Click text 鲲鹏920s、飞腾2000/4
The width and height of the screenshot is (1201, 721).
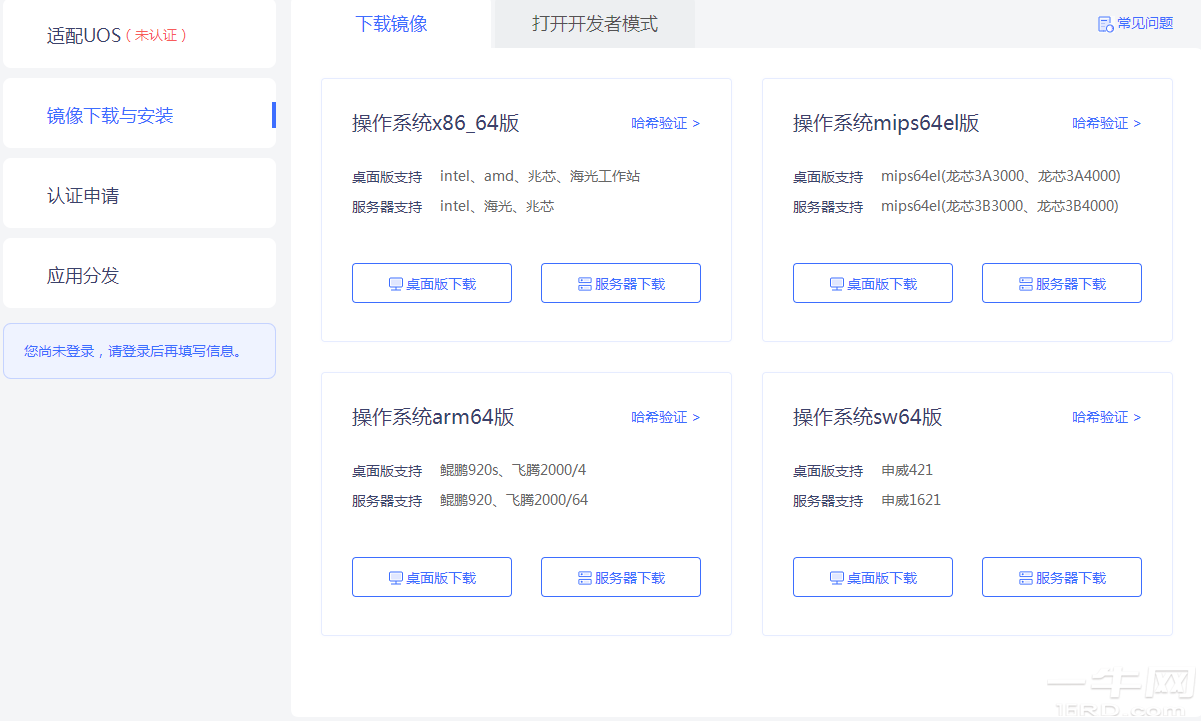(513, 470)
